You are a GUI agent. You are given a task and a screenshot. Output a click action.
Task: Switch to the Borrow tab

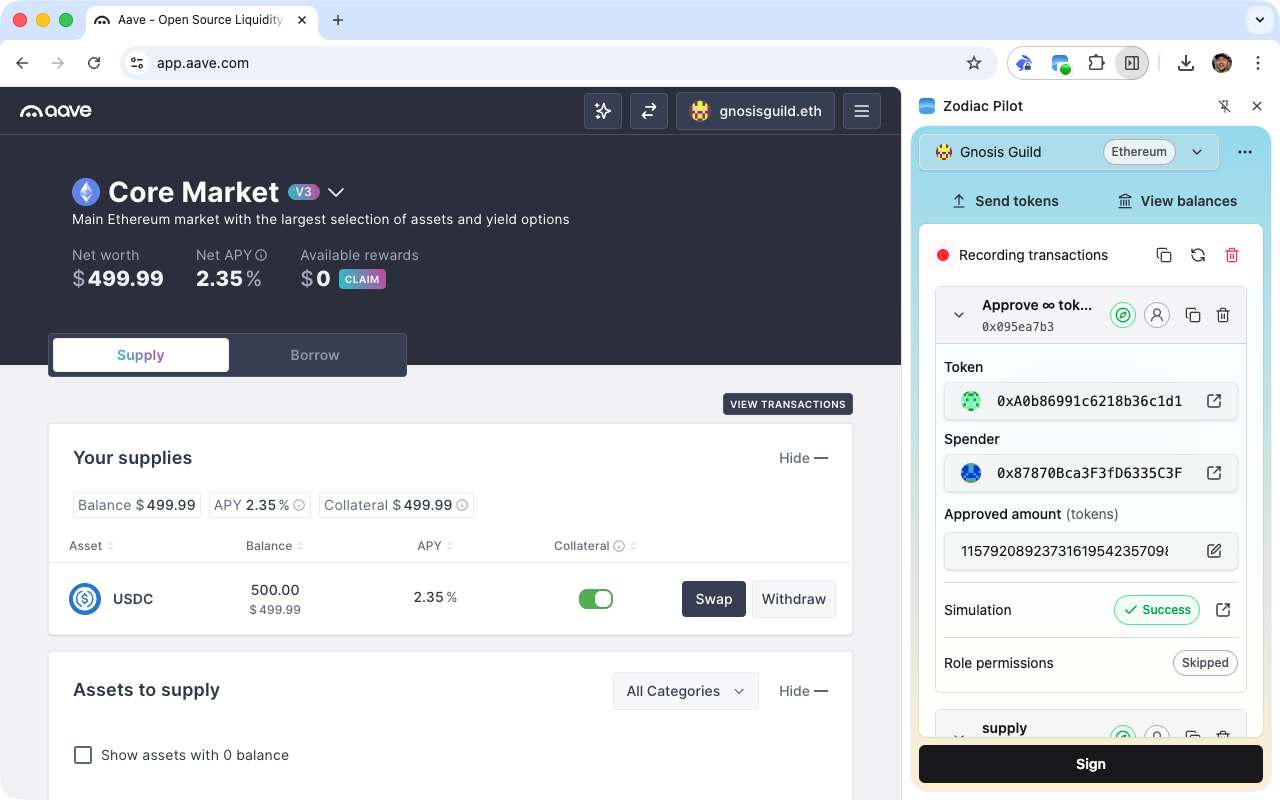[x=315, y=355]
